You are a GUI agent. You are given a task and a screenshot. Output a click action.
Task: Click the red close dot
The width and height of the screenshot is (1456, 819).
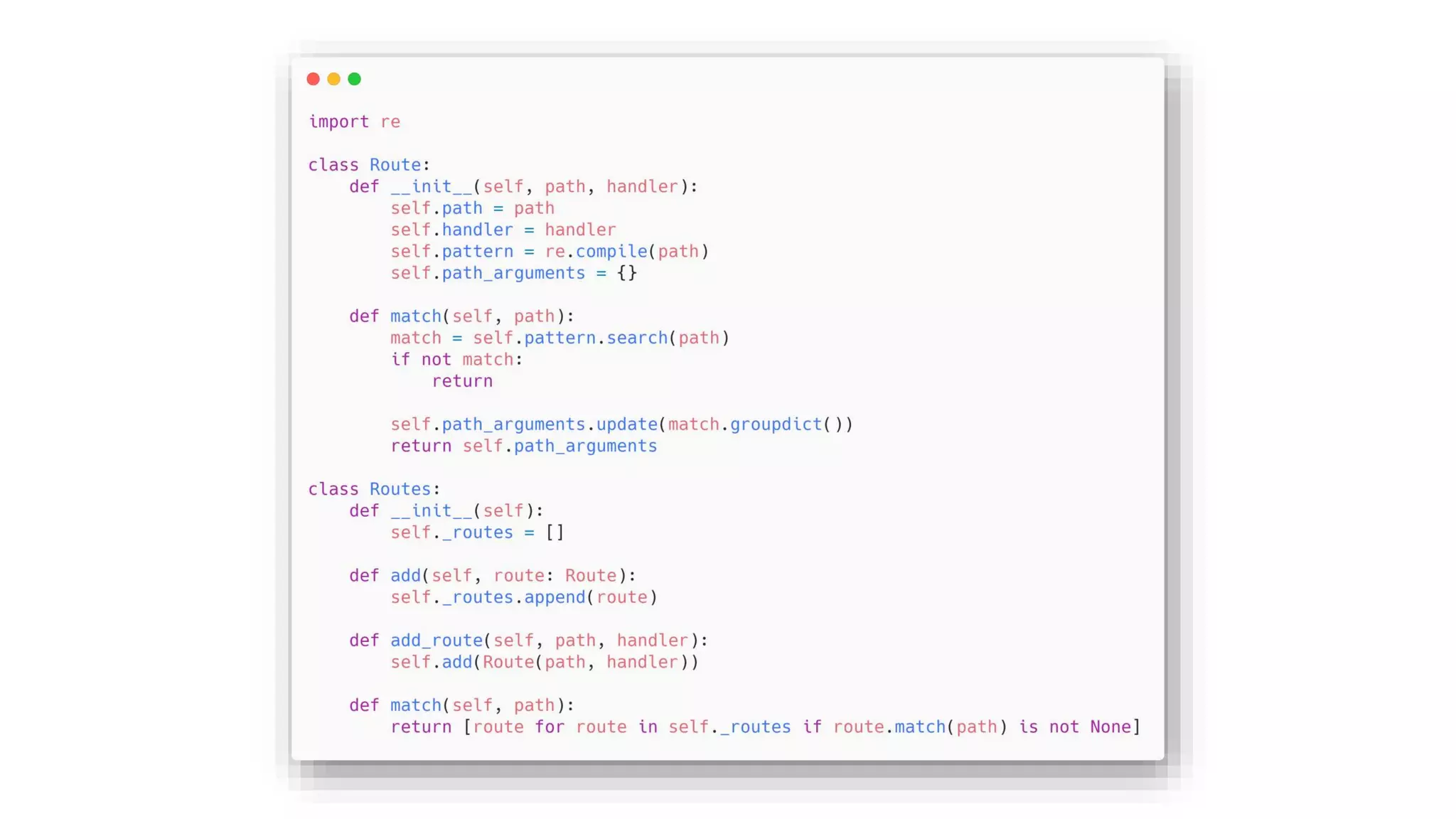[313, 79]
